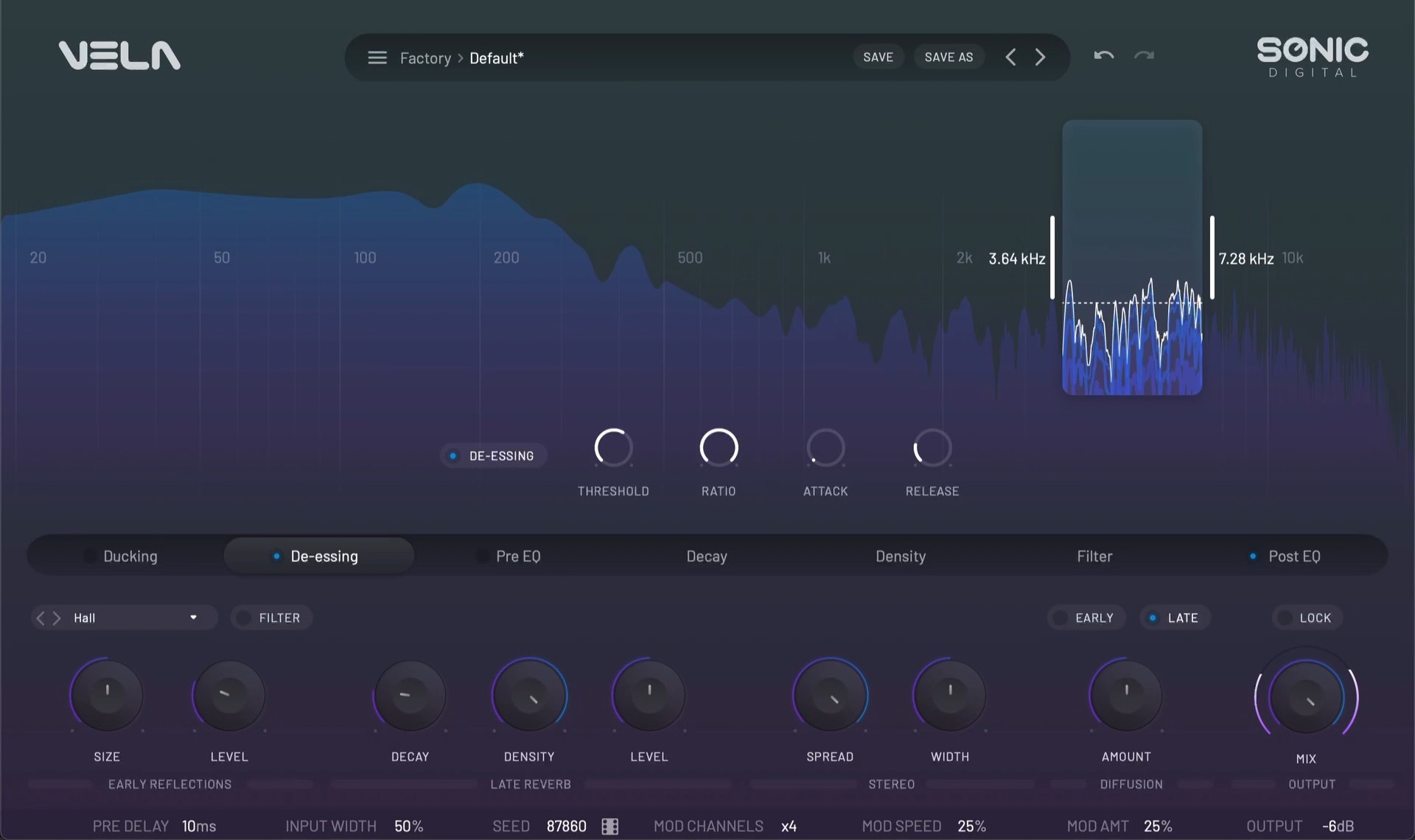This screenshot has width=1415, height=840.
Task: Click the 3.64 kHz band edge handle
Action: click(x=1052, y=257)
